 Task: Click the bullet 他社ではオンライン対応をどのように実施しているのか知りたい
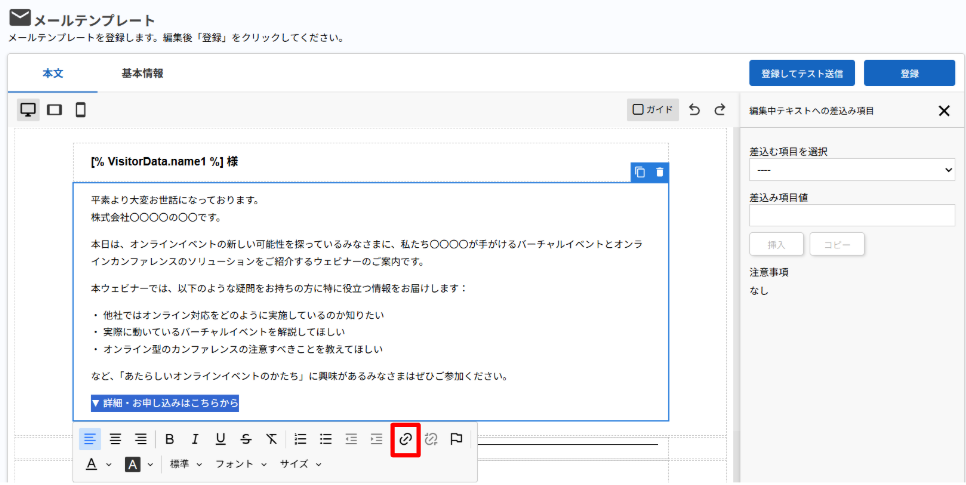click(243, 315)
